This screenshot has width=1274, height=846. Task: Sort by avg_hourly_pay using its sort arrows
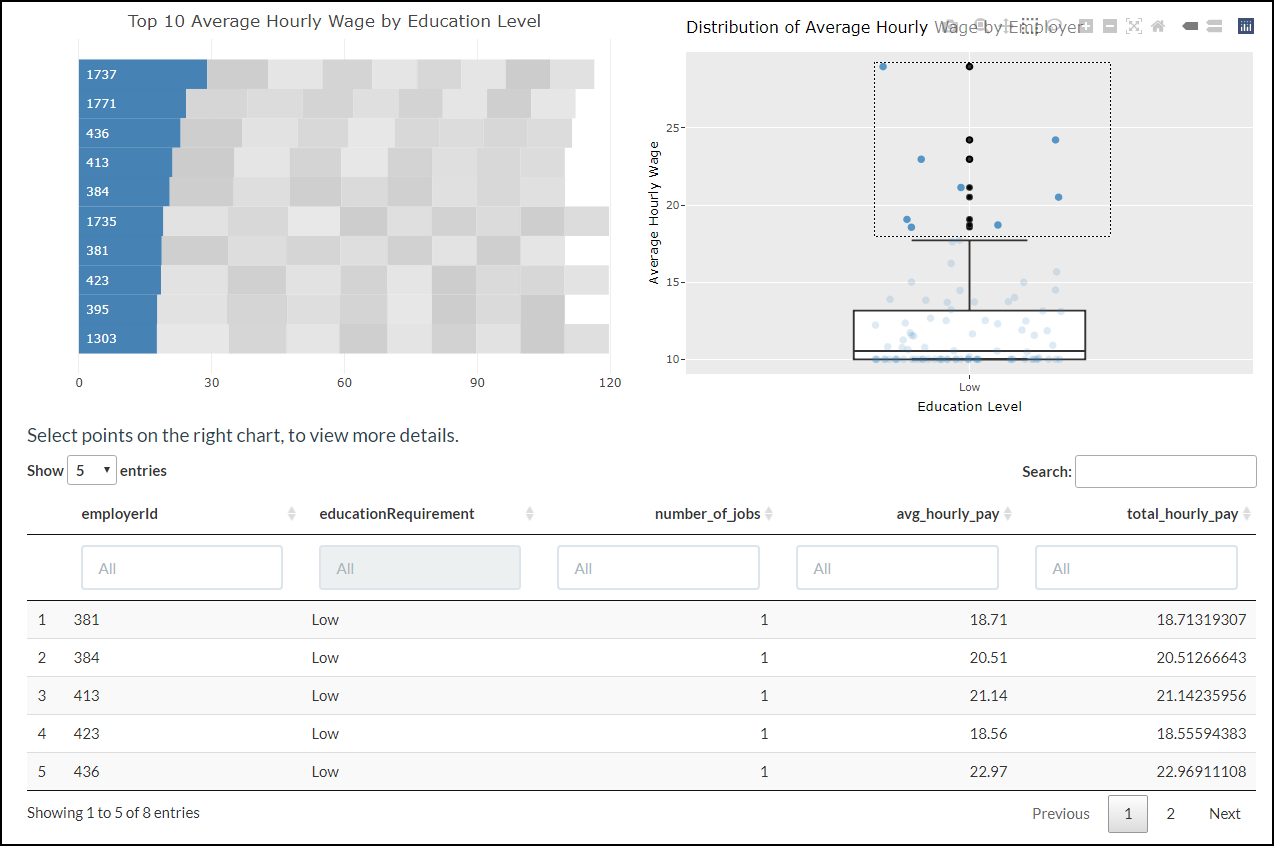click(x=1008, y=514)
